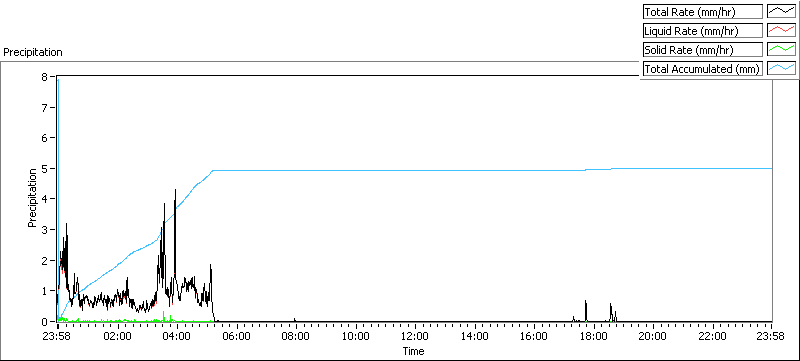Click the 10:00 x-axis tick label
This screenshot has height=361, width=800.
pos(356,337)
